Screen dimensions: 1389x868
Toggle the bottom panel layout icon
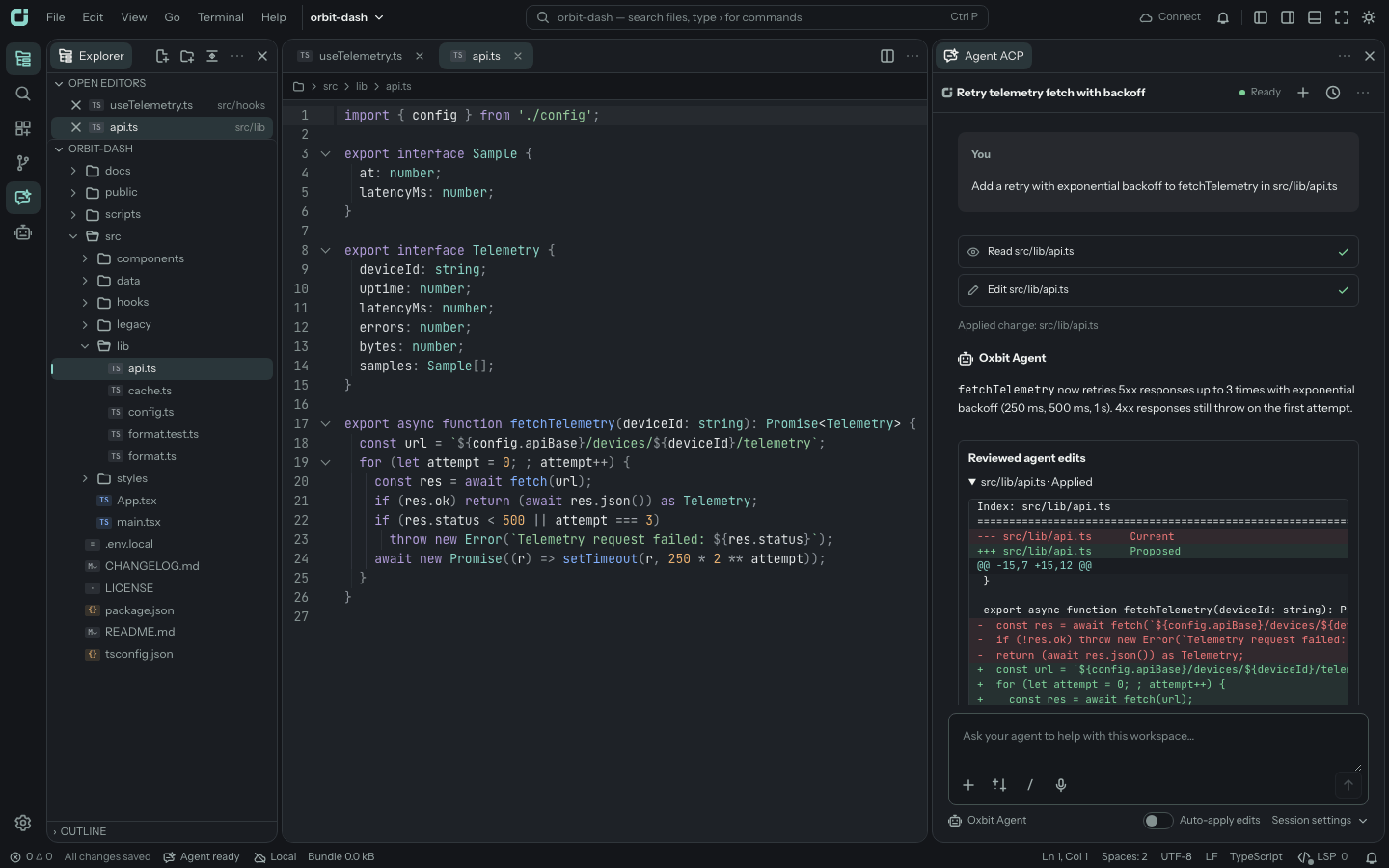1315,17
